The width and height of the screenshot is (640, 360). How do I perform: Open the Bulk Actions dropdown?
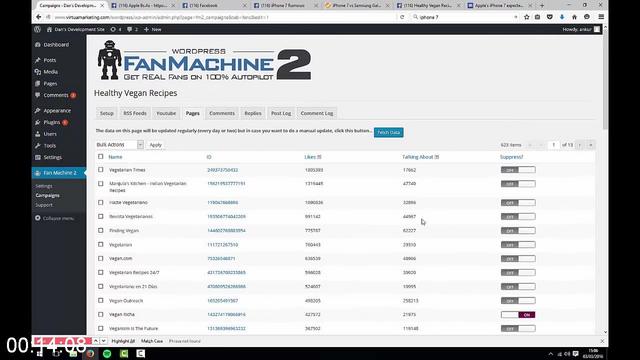pyautogui.click(x=119, y=145)
